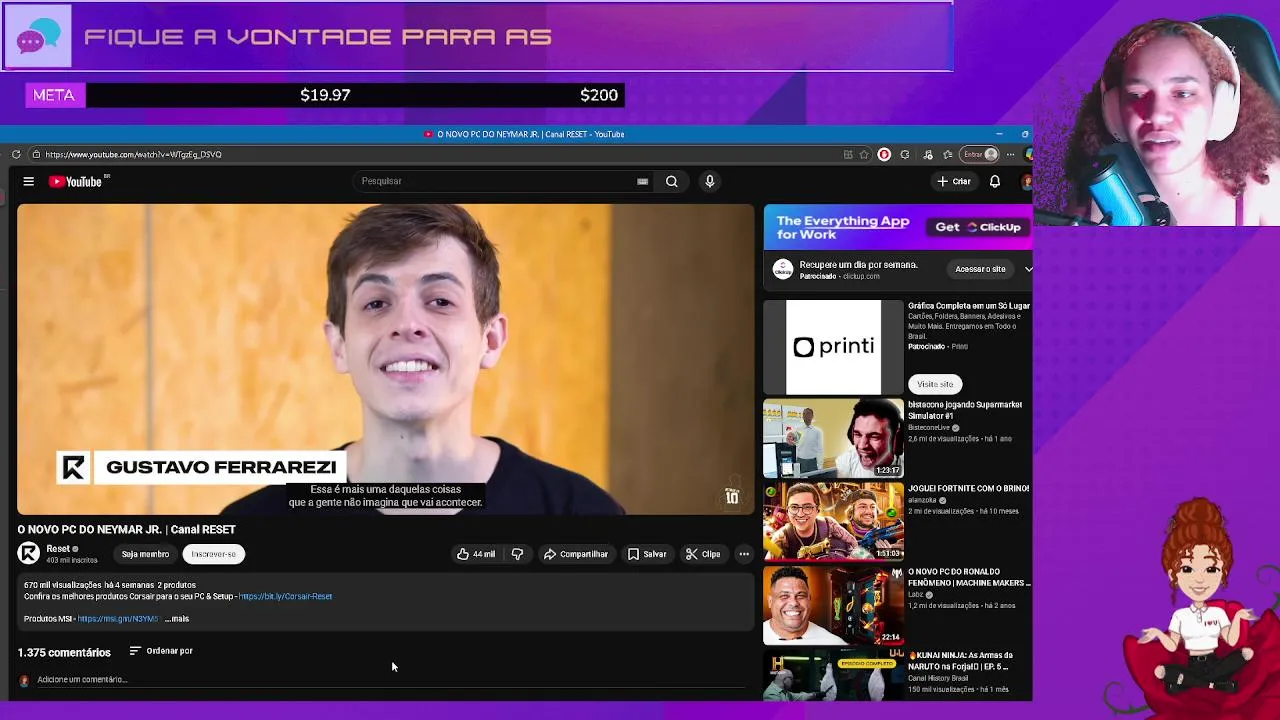Click Visite site on Printi ad

tap(935, 384)
